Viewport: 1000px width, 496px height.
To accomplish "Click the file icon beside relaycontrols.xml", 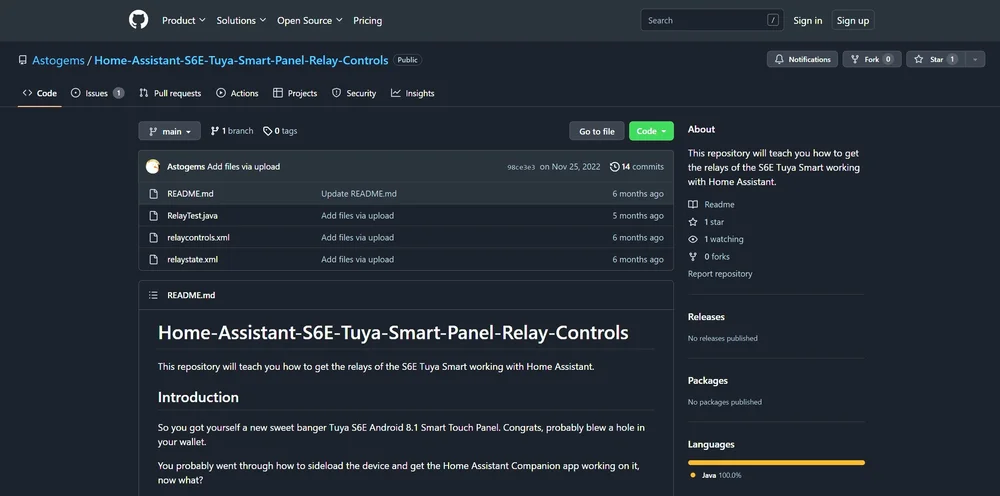I will [x=153, y=237].
